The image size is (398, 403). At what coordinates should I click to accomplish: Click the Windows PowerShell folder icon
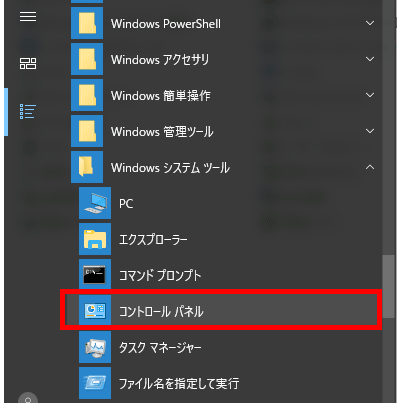[87, 24]
